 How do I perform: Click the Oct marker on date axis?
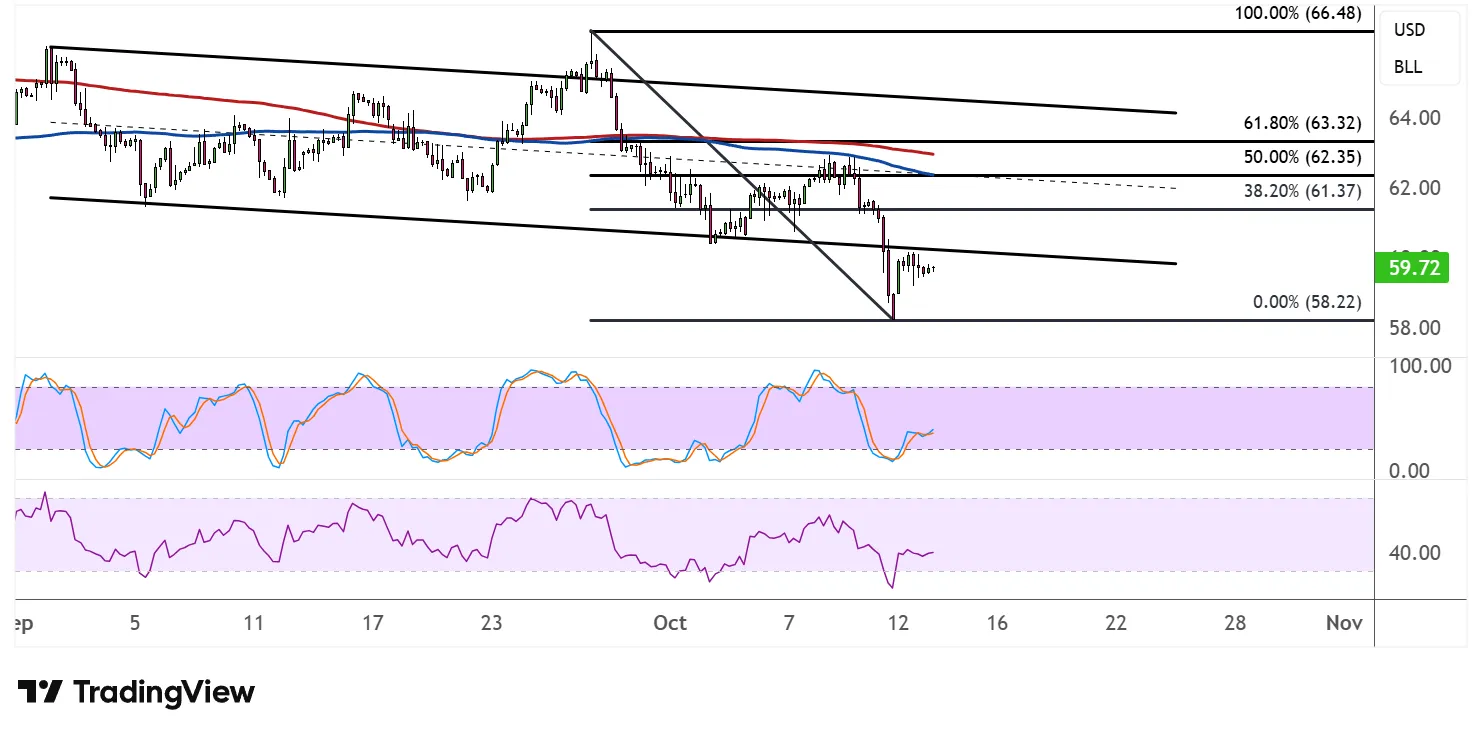(x=670, y=623)
